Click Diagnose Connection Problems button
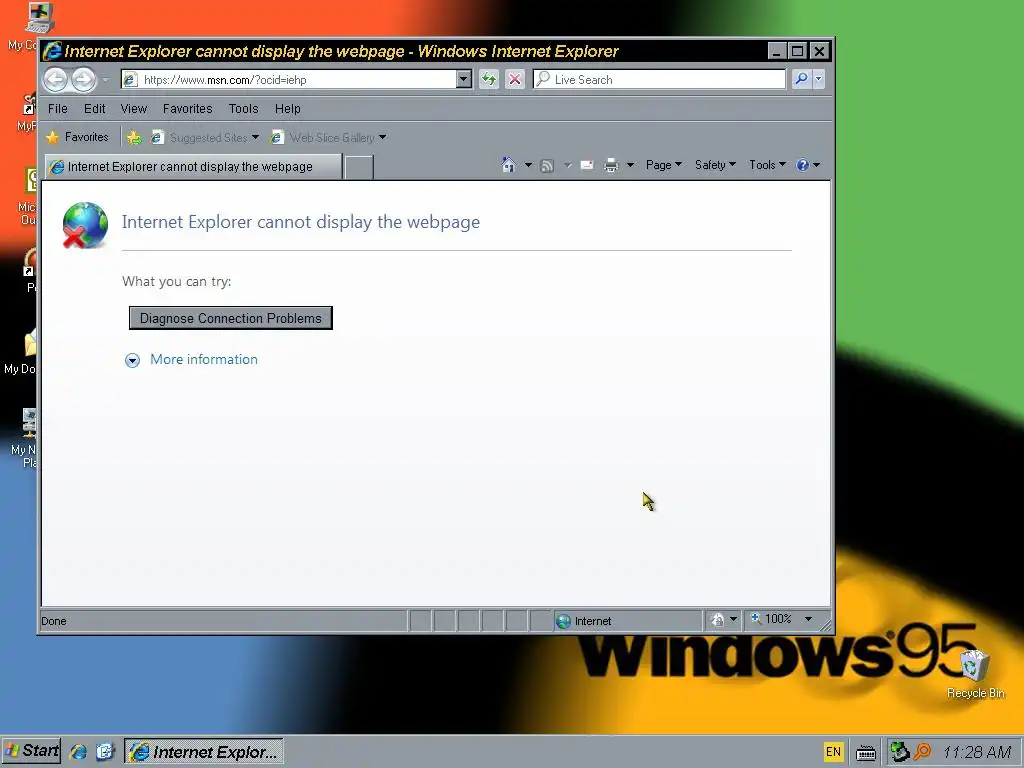1024x768 pixels. (x=231, y=318)
